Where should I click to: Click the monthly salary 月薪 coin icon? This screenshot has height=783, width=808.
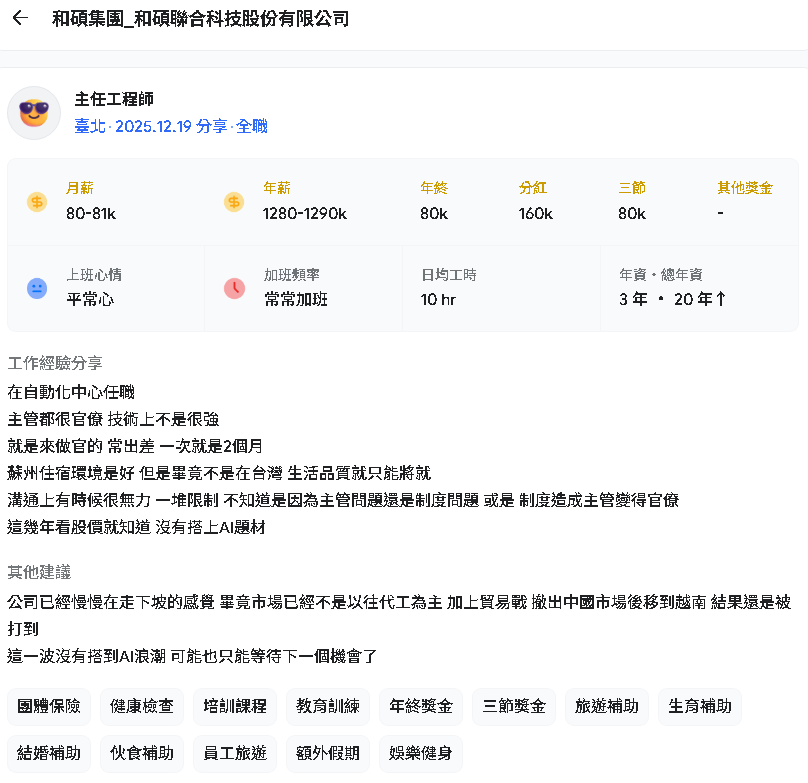pos(37,202)
